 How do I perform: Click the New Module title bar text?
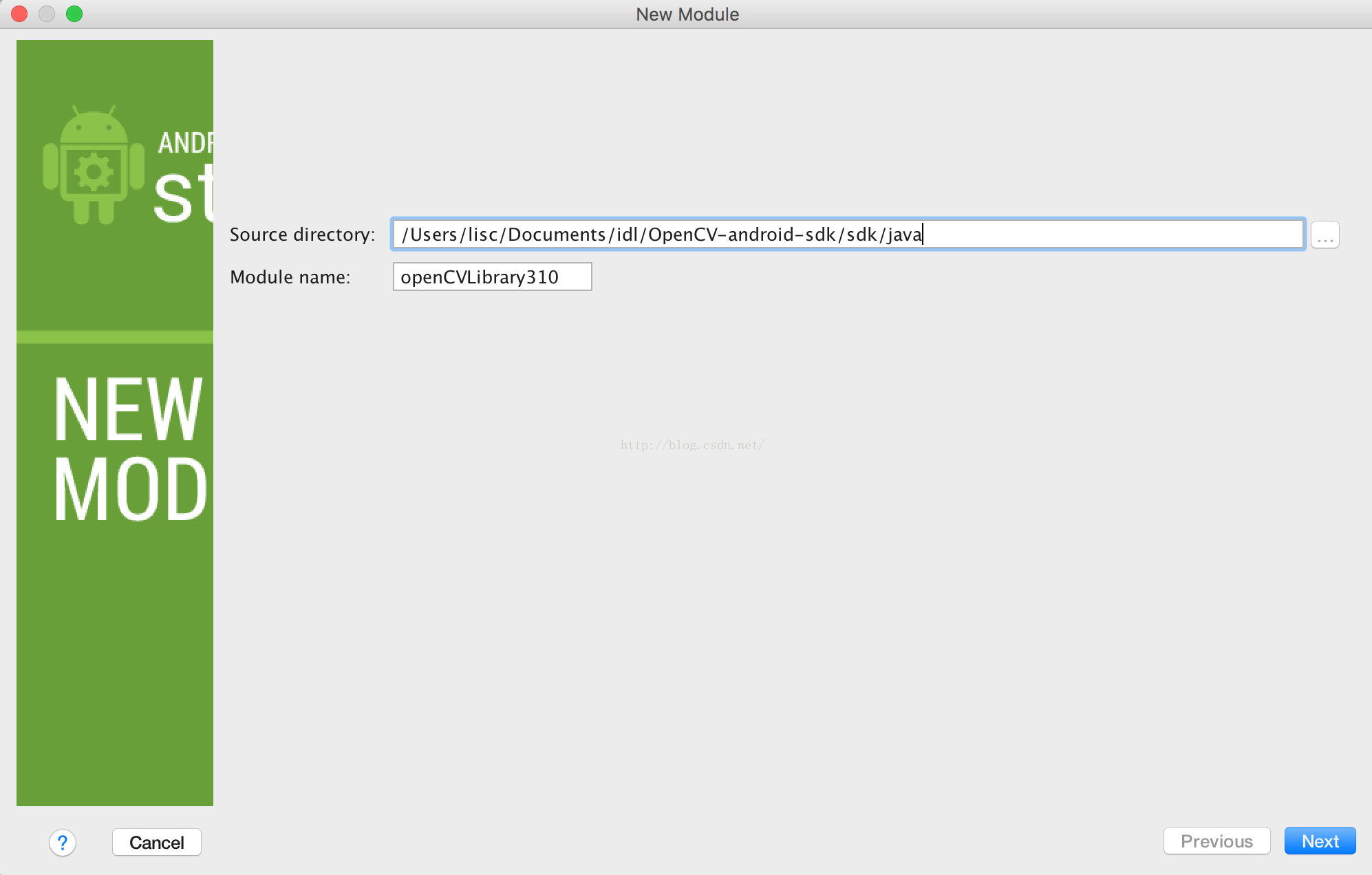[687, 14]
